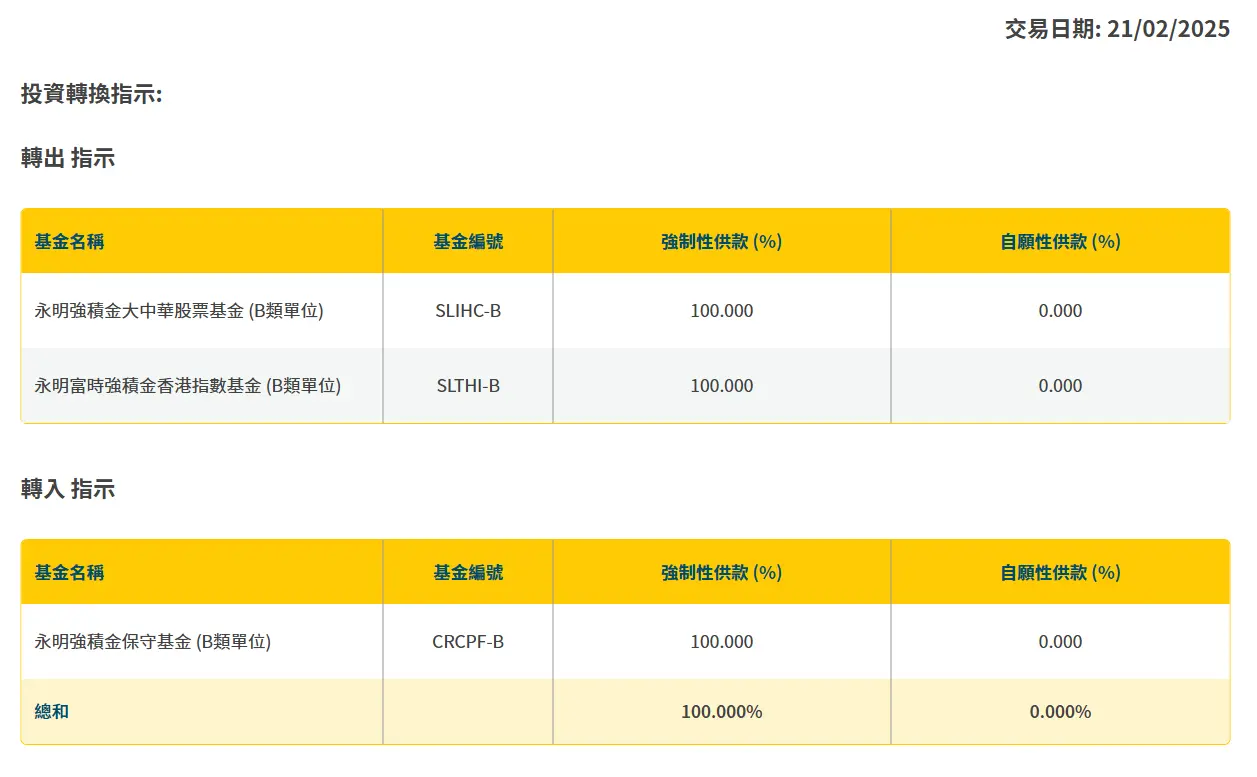1257x777 pixels.
Task: Click the total value 100.000%
Action: [722, 712]
